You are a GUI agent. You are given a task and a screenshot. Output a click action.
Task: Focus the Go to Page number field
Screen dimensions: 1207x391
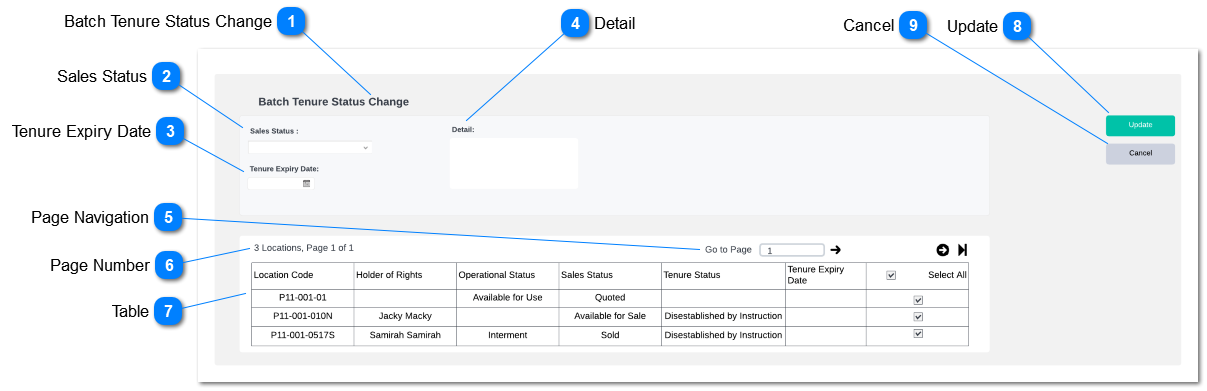[x=792, y=250]
